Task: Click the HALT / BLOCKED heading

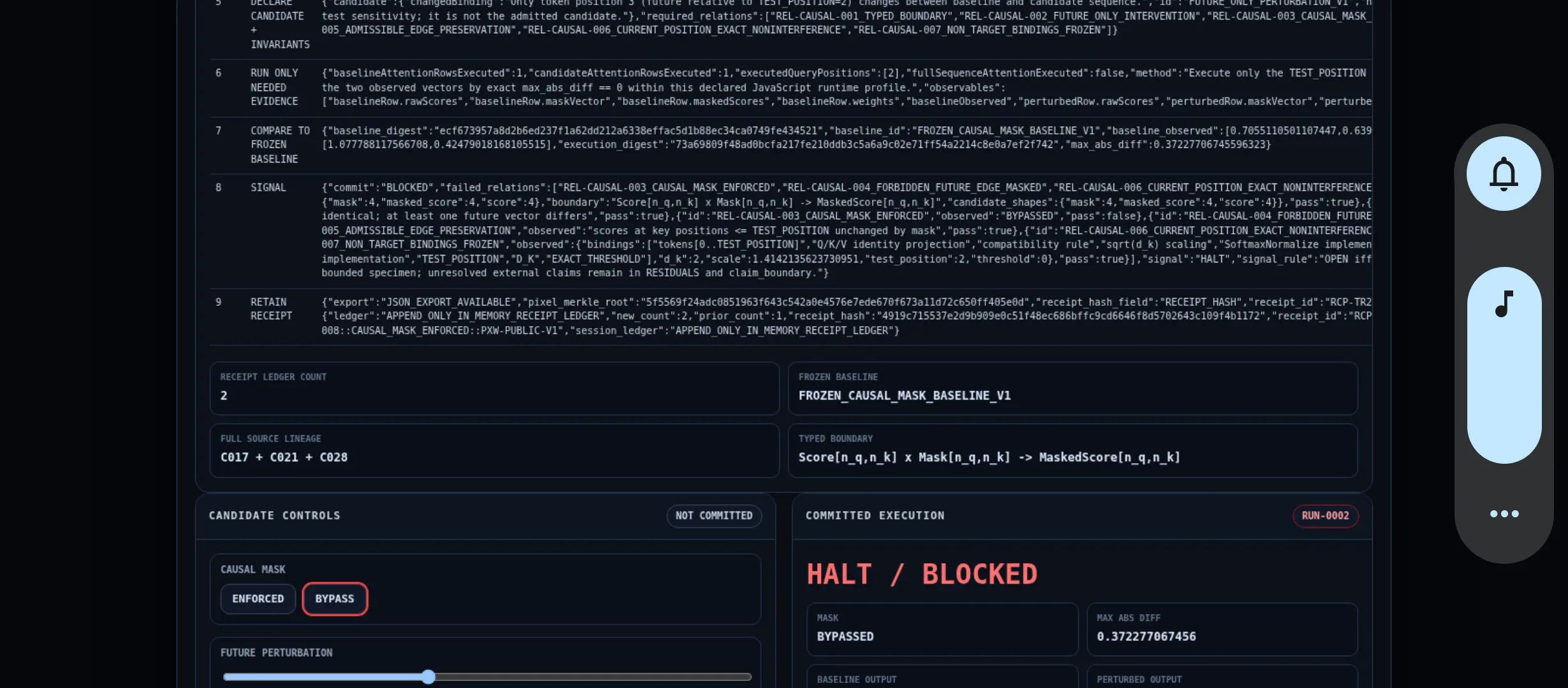Action: pos(922,574)
